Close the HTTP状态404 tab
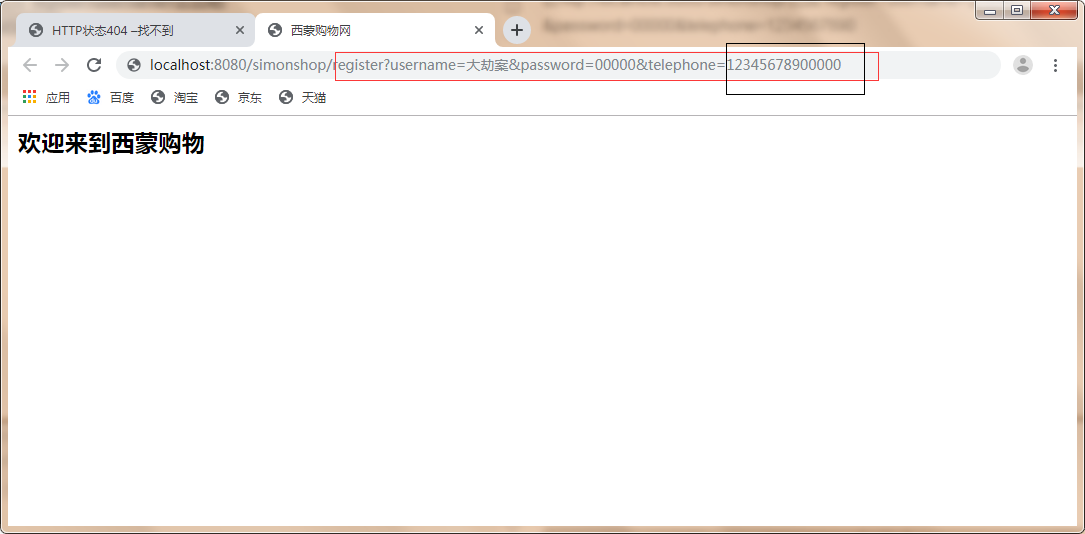 click(240, 30)
